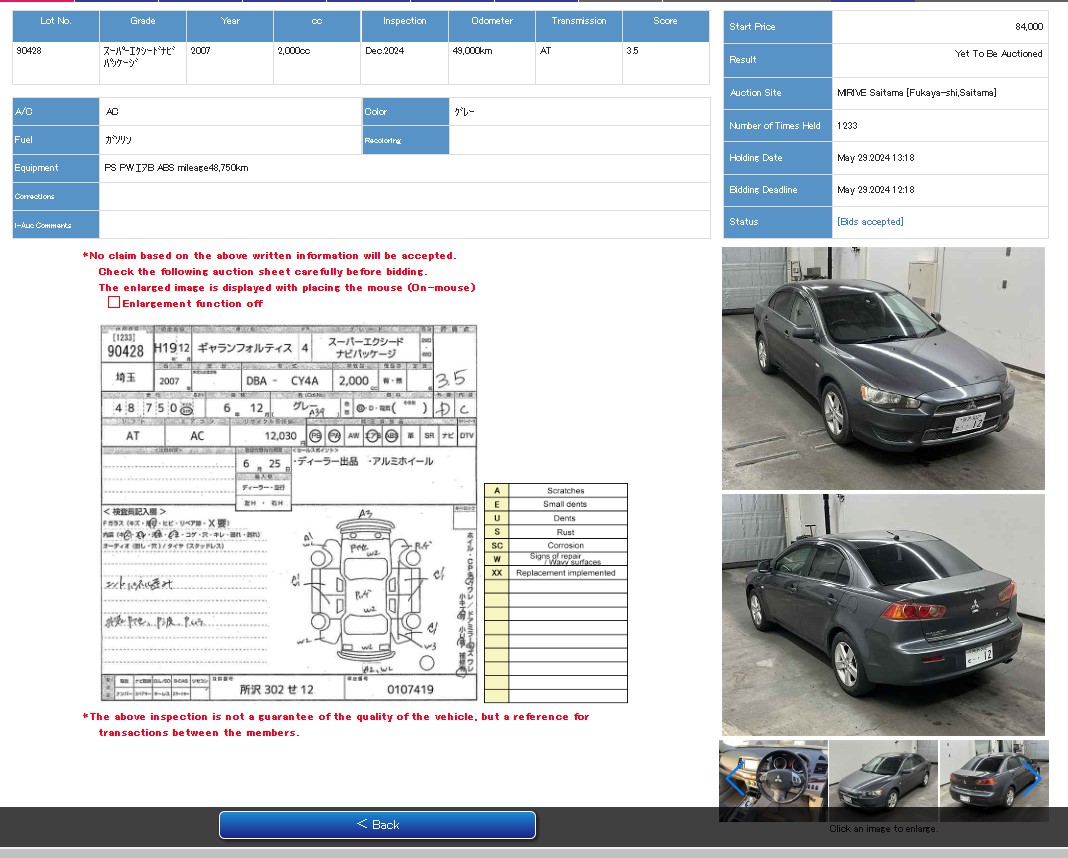Viewport: 1068px width, 858px height.
Task: Click the handwritten 3.5 score on auction sheet
Action: pyautogui.click(x=451, y=379)
